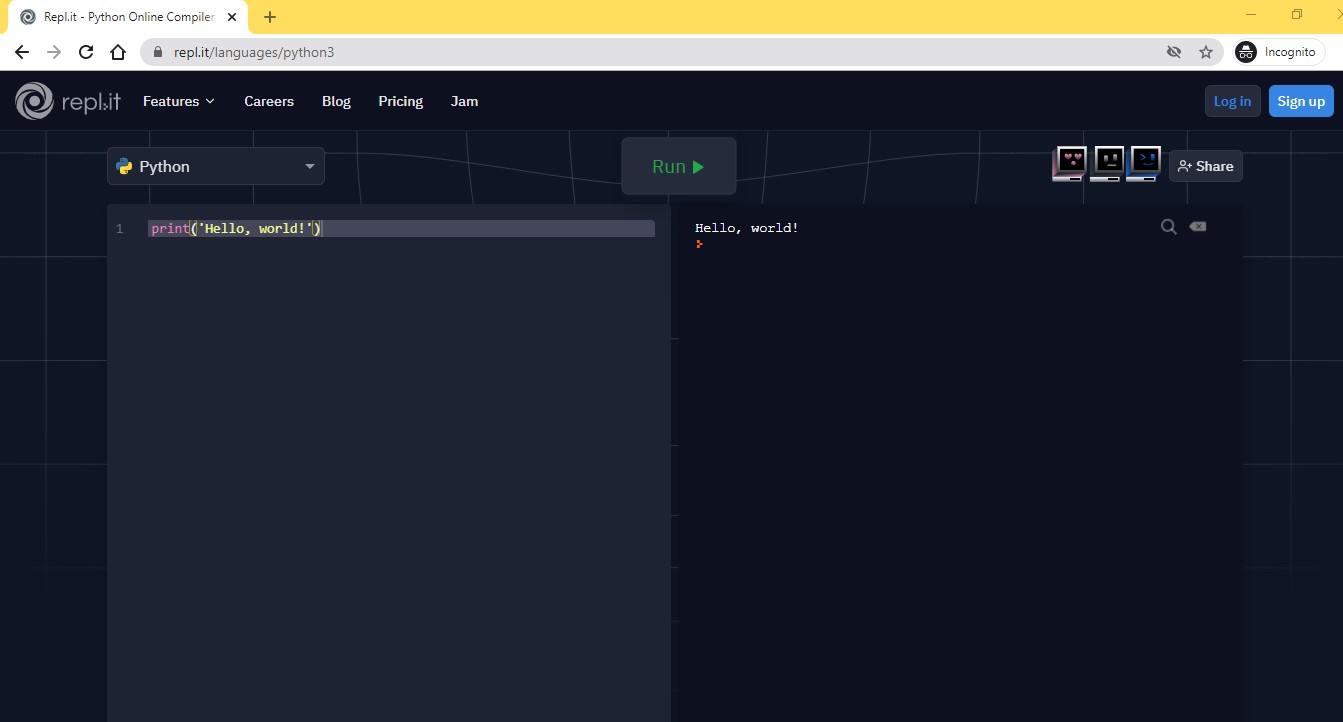Open the Careers page
The image size is (1343, 722).
pos(269,101)
